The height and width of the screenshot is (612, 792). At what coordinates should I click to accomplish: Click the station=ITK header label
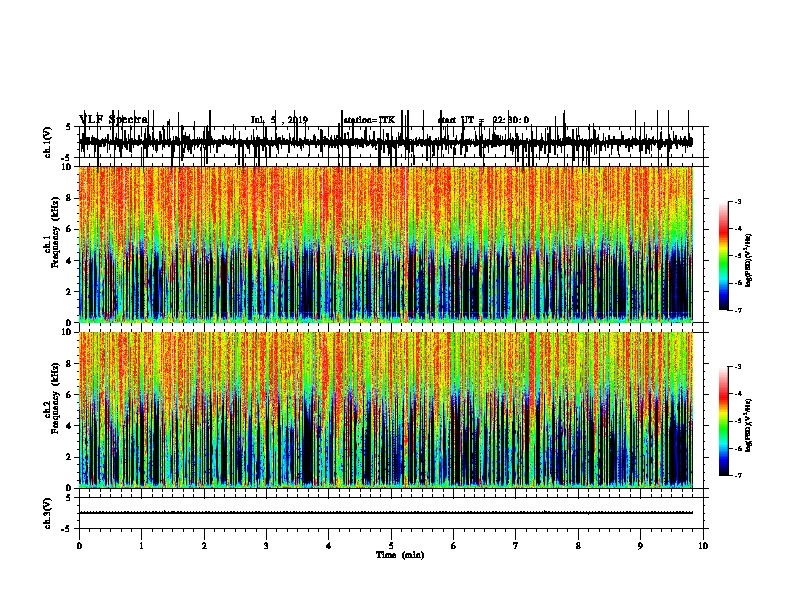coord(369,120)
